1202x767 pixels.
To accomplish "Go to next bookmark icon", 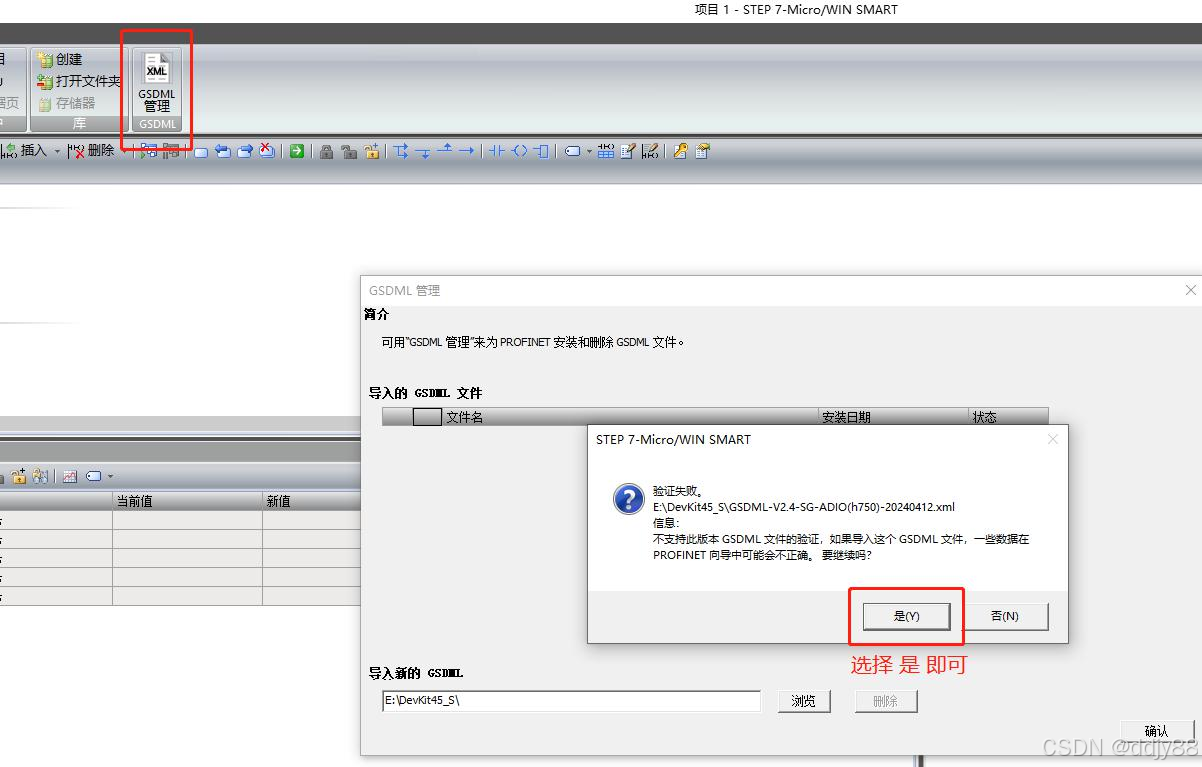I will tap(244, 151).
